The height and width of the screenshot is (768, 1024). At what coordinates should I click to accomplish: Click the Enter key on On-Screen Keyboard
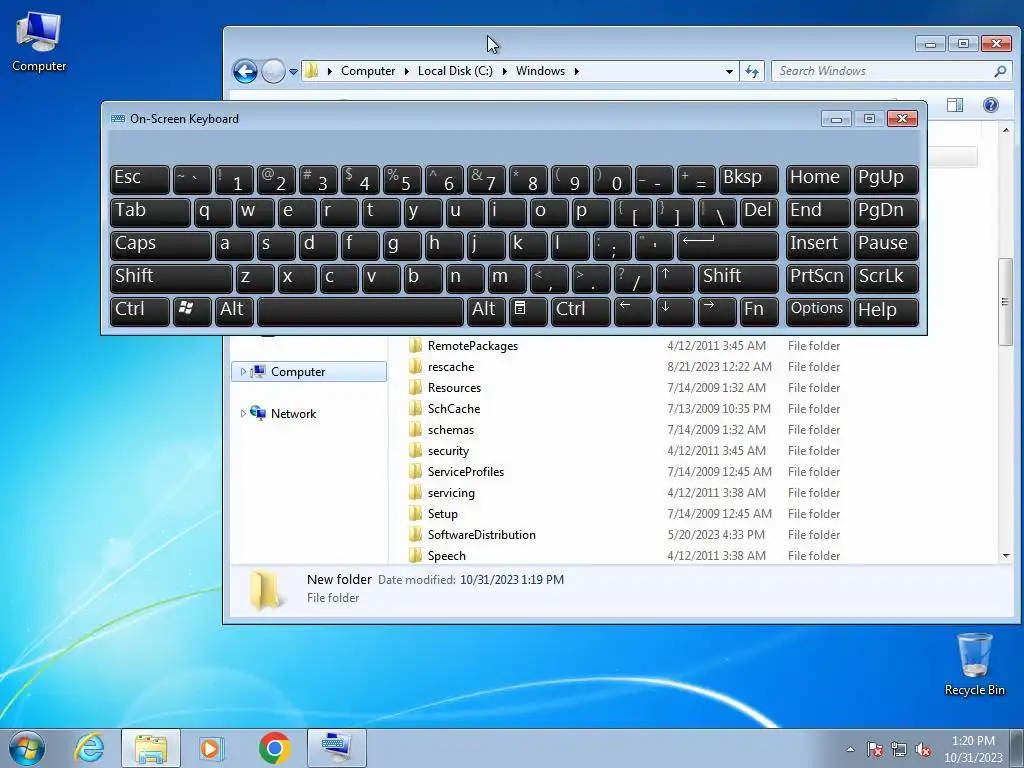click(x=728, y=246)
